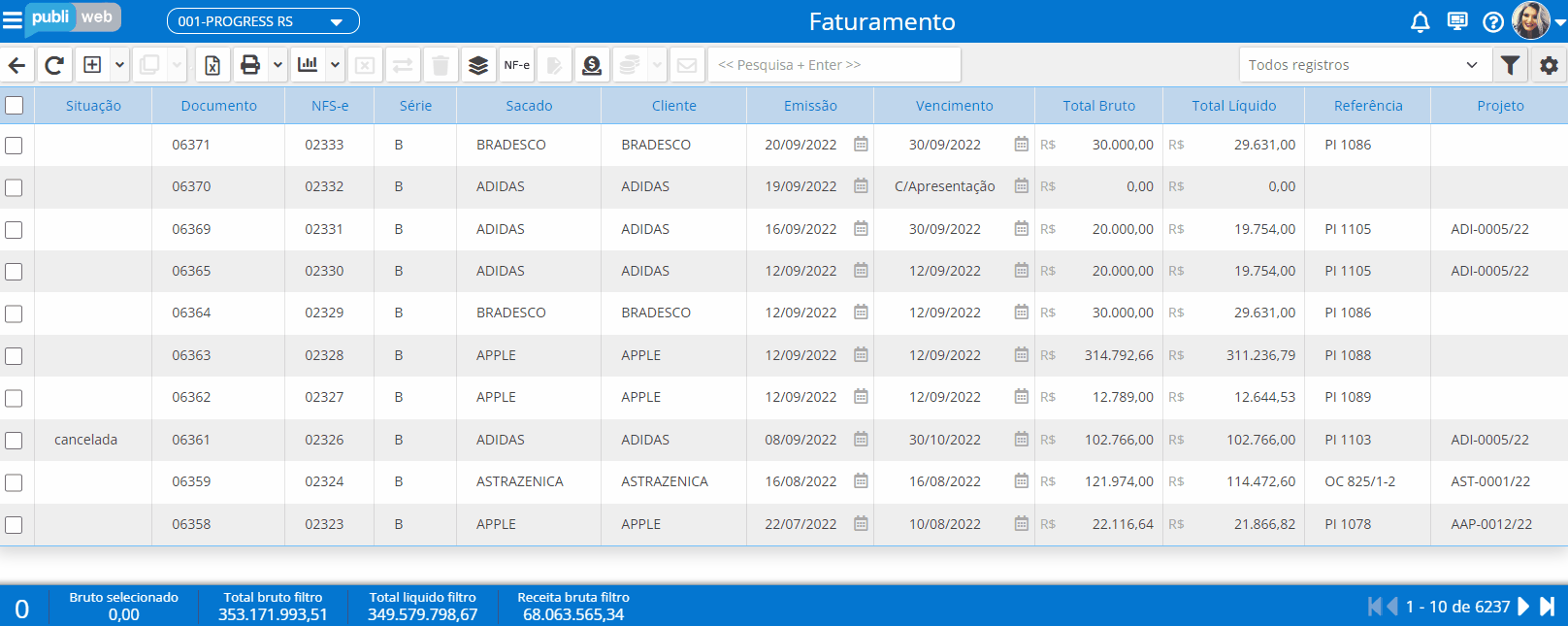Toggle the select-all header checkbox
The image size is (1568, 626).
14,105
